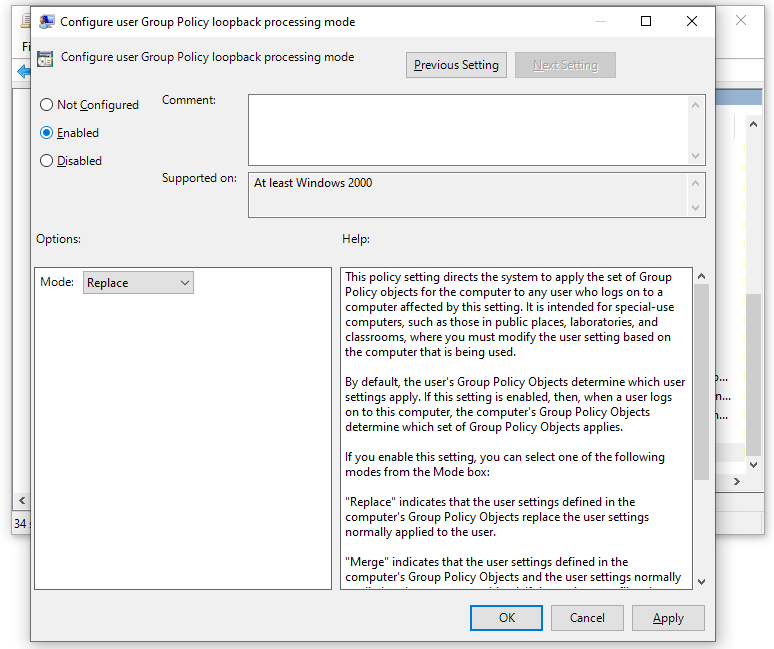Click background window horizontal scroll left arrow
Viewport: 774px width, 649px height.
point(22,500)
